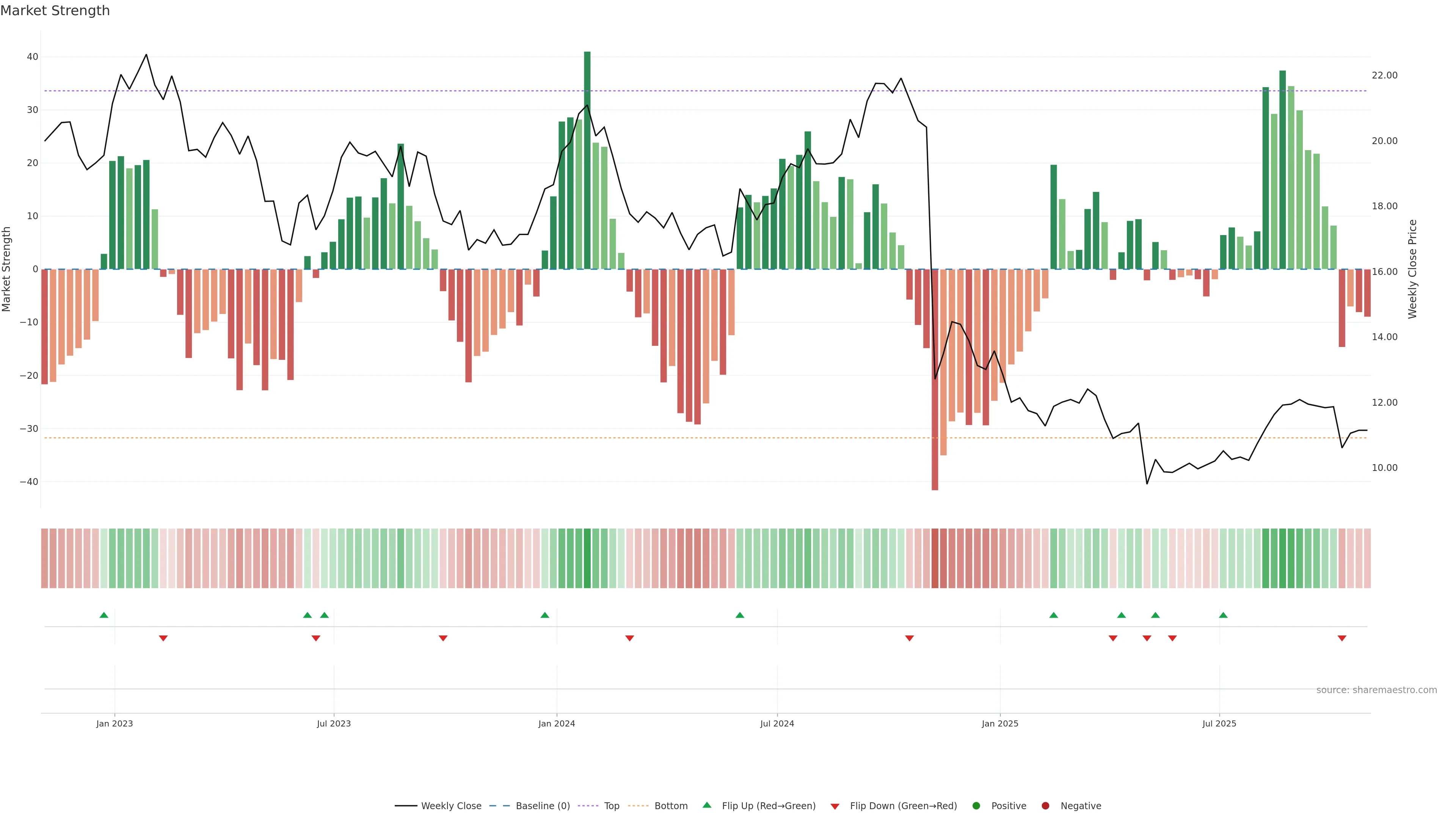Open the source: sharemaestro.com link

click(1376, 690)
